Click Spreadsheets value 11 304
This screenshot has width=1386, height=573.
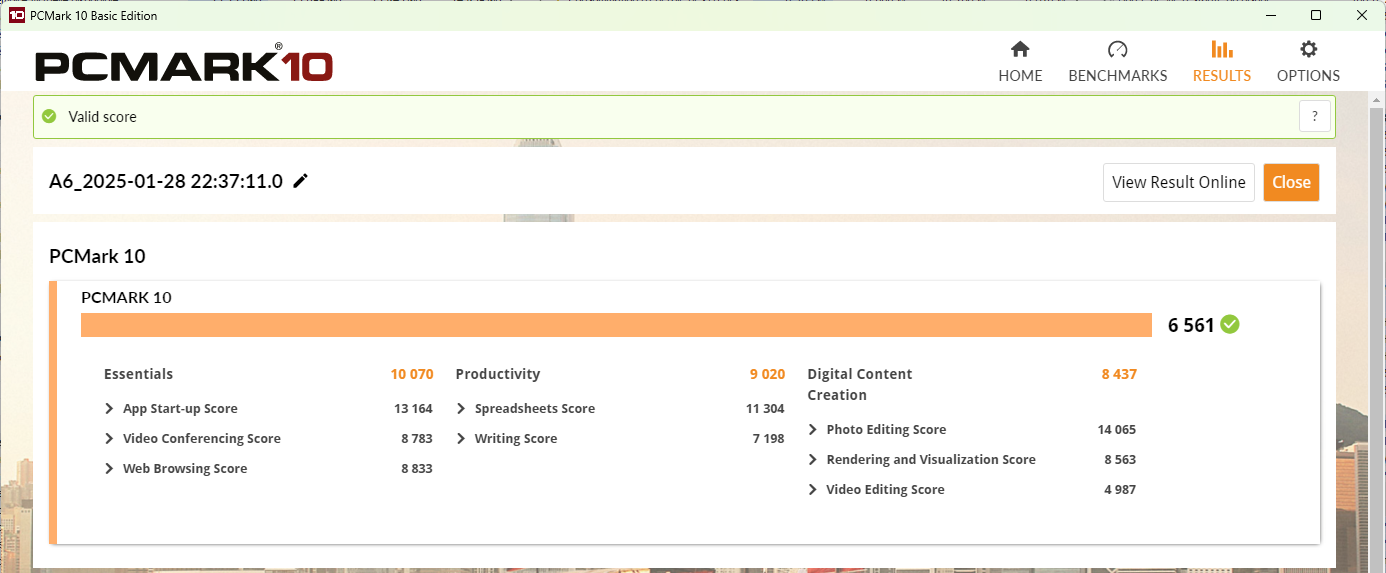pos(765,409)
